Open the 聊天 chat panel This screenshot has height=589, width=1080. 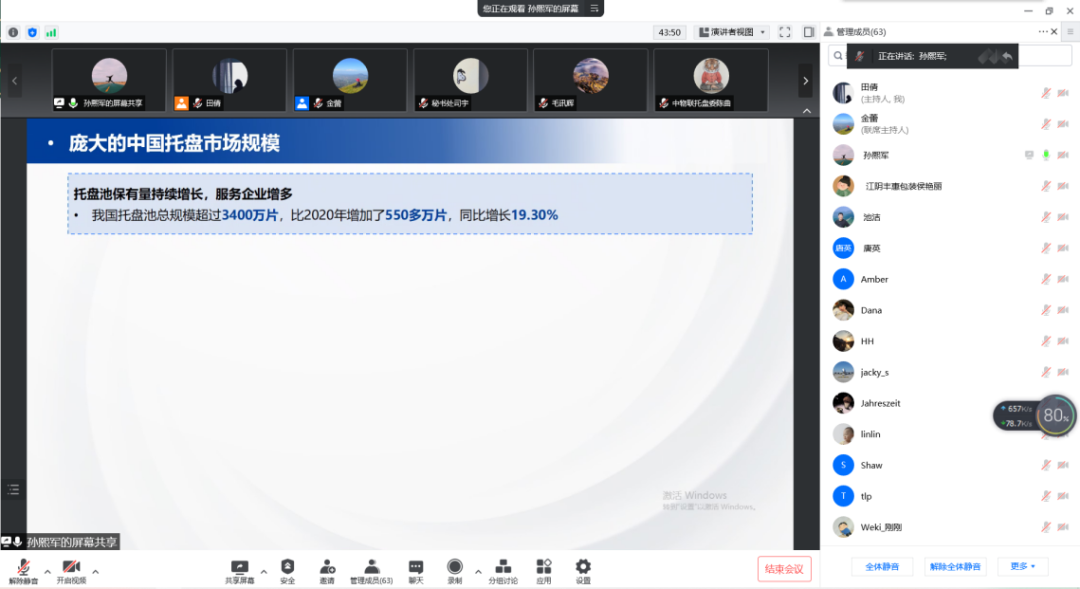(x=415, y=569)
